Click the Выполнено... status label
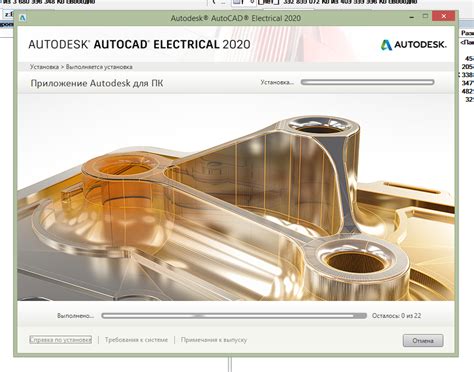The image size is (474, 372). point(75,315)
